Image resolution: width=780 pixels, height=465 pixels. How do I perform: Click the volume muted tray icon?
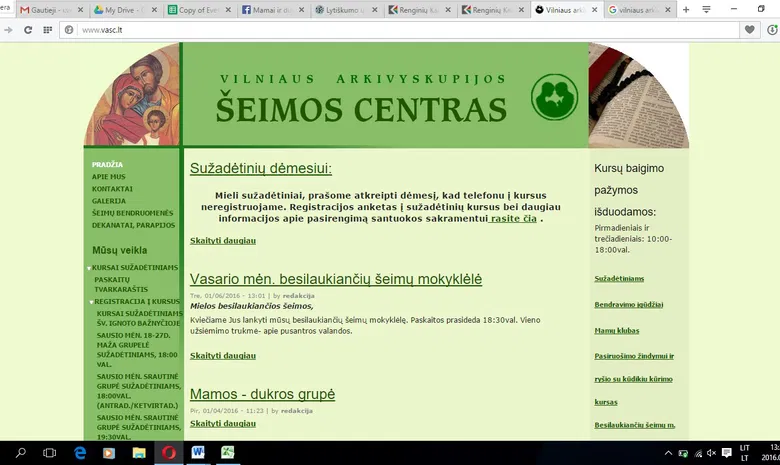[711, 453]
